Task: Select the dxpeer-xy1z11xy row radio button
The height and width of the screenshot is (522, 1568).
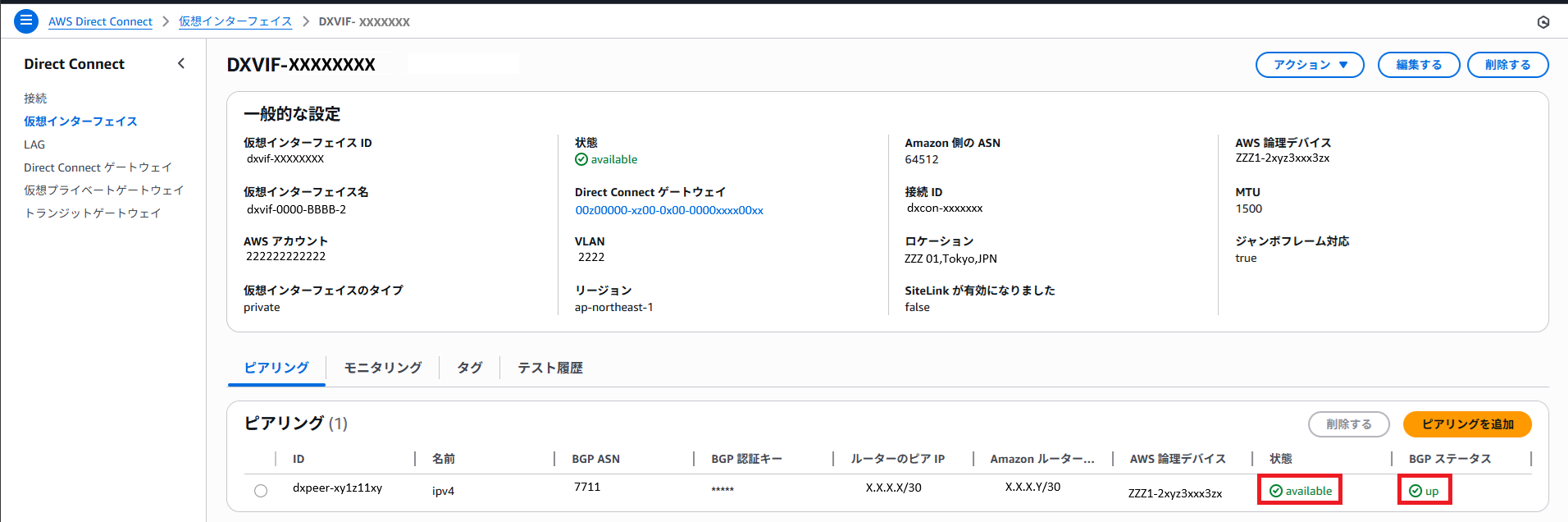Action: coord(261,491)
